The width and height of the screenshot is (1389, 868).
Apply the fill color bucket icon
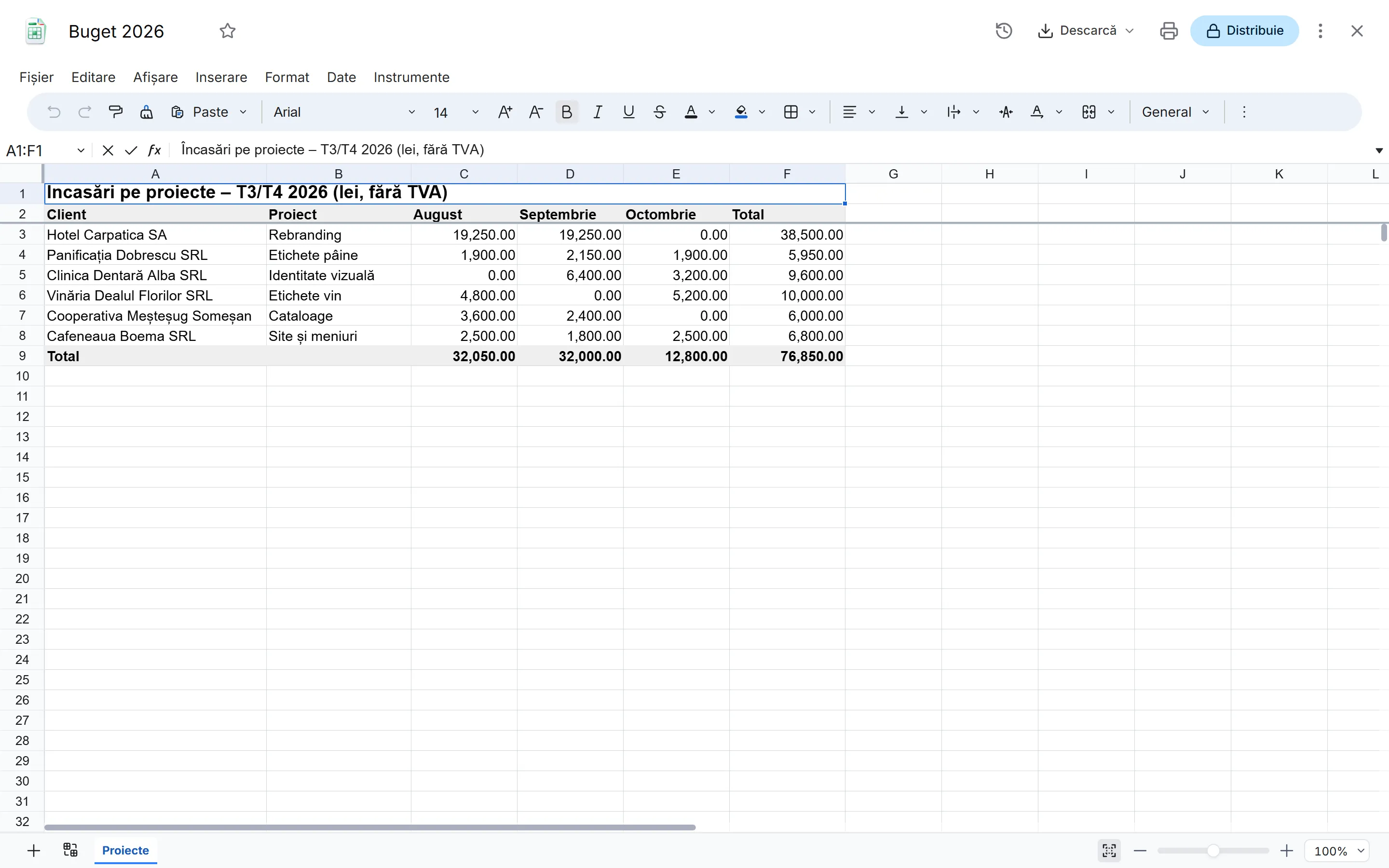(741, 112)
